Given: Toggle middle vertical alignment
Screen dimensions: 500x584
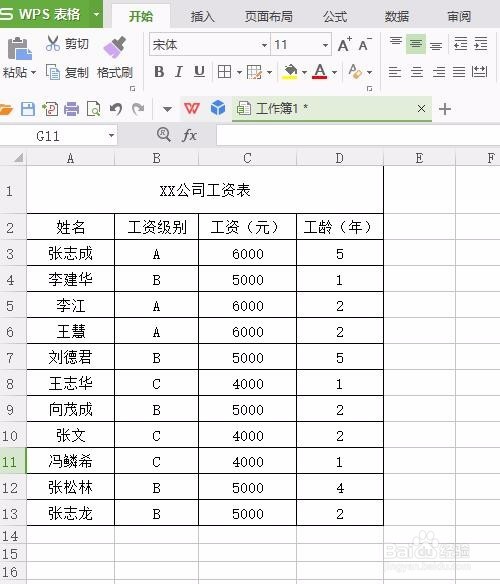Looking at the screenshot, I should [416, 44].
